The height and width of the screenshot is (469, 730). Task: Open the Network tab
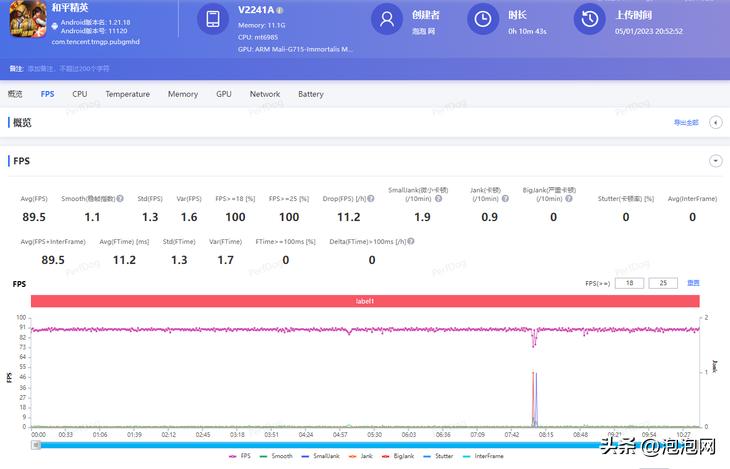click(x=265, y=94)
